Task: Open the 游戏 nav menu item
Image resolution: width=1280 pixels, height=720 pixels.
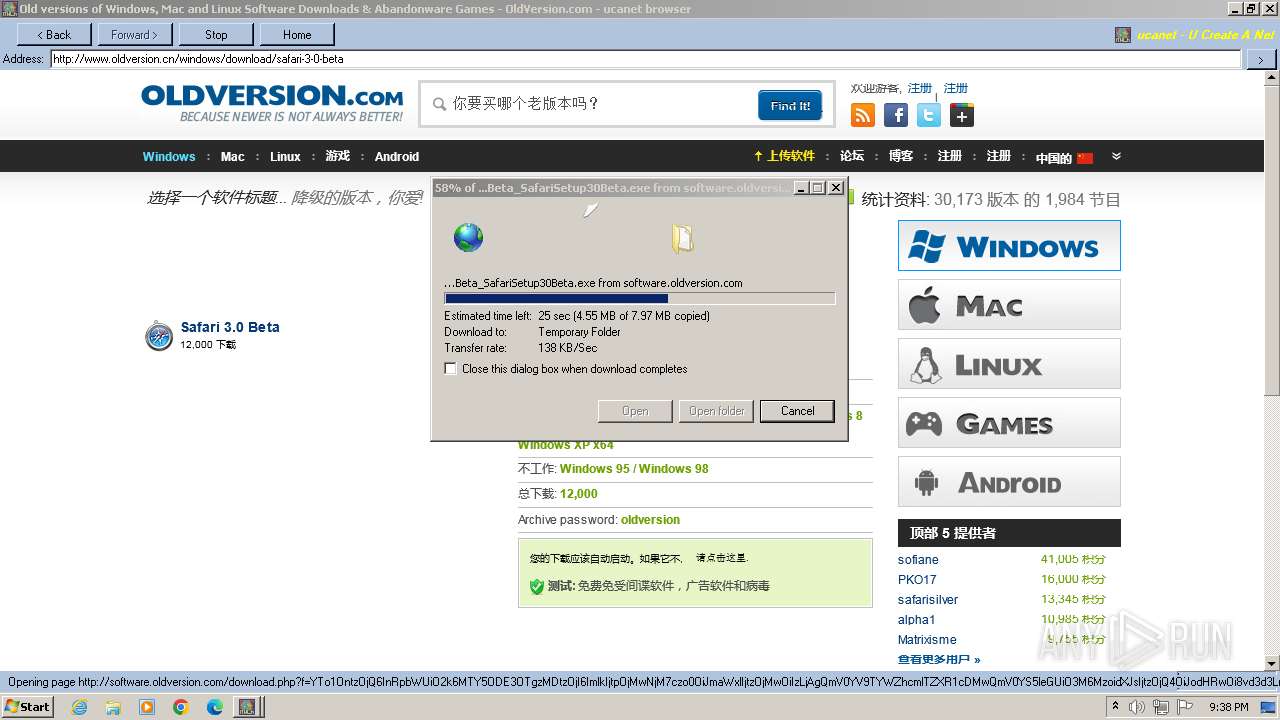Action: pyautogui.click(x=338, y=157)
